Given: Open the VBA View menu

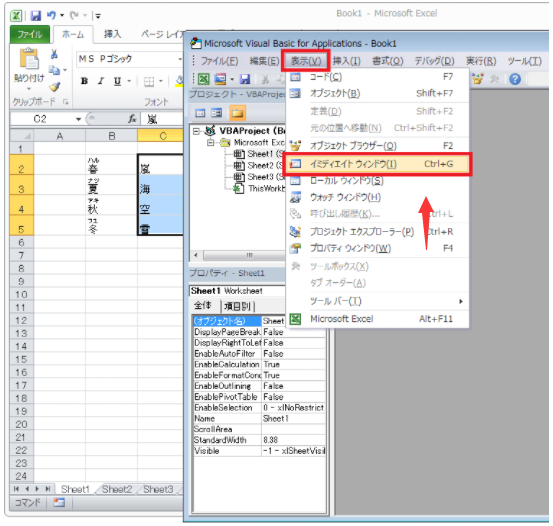Looking at the screenshot, I should click(306, 61).
